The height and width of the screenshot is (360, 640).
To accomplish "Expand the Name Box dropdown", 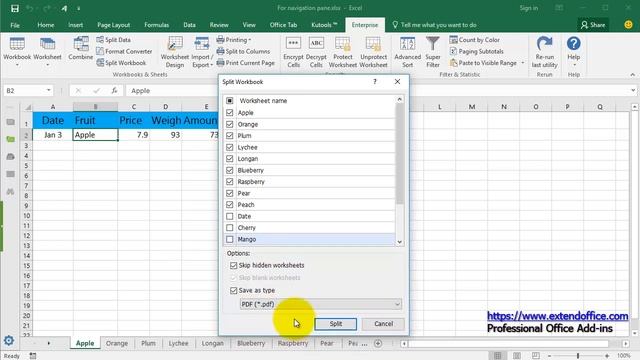I will click(x=49, y=90).
